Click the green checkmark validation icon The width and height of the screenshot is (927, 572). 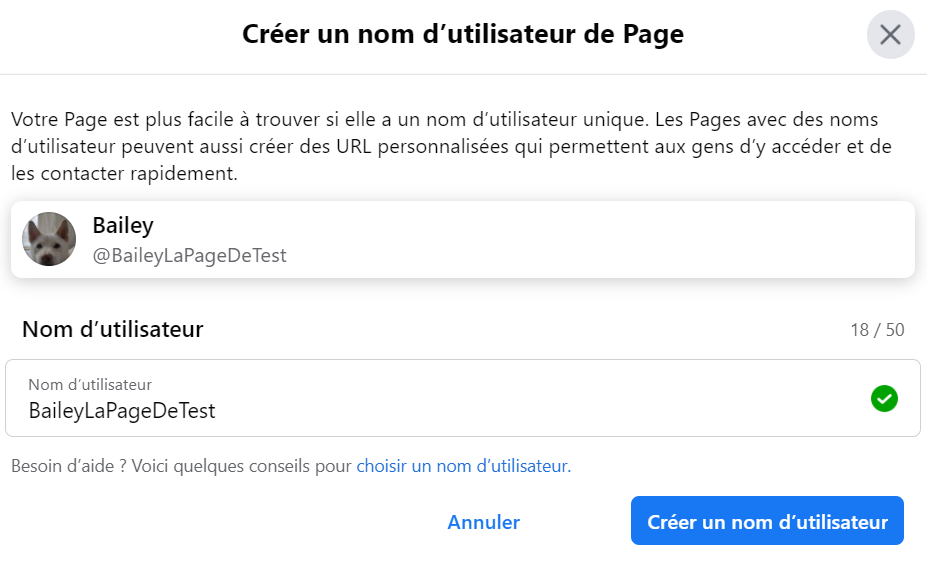[884, 399]
